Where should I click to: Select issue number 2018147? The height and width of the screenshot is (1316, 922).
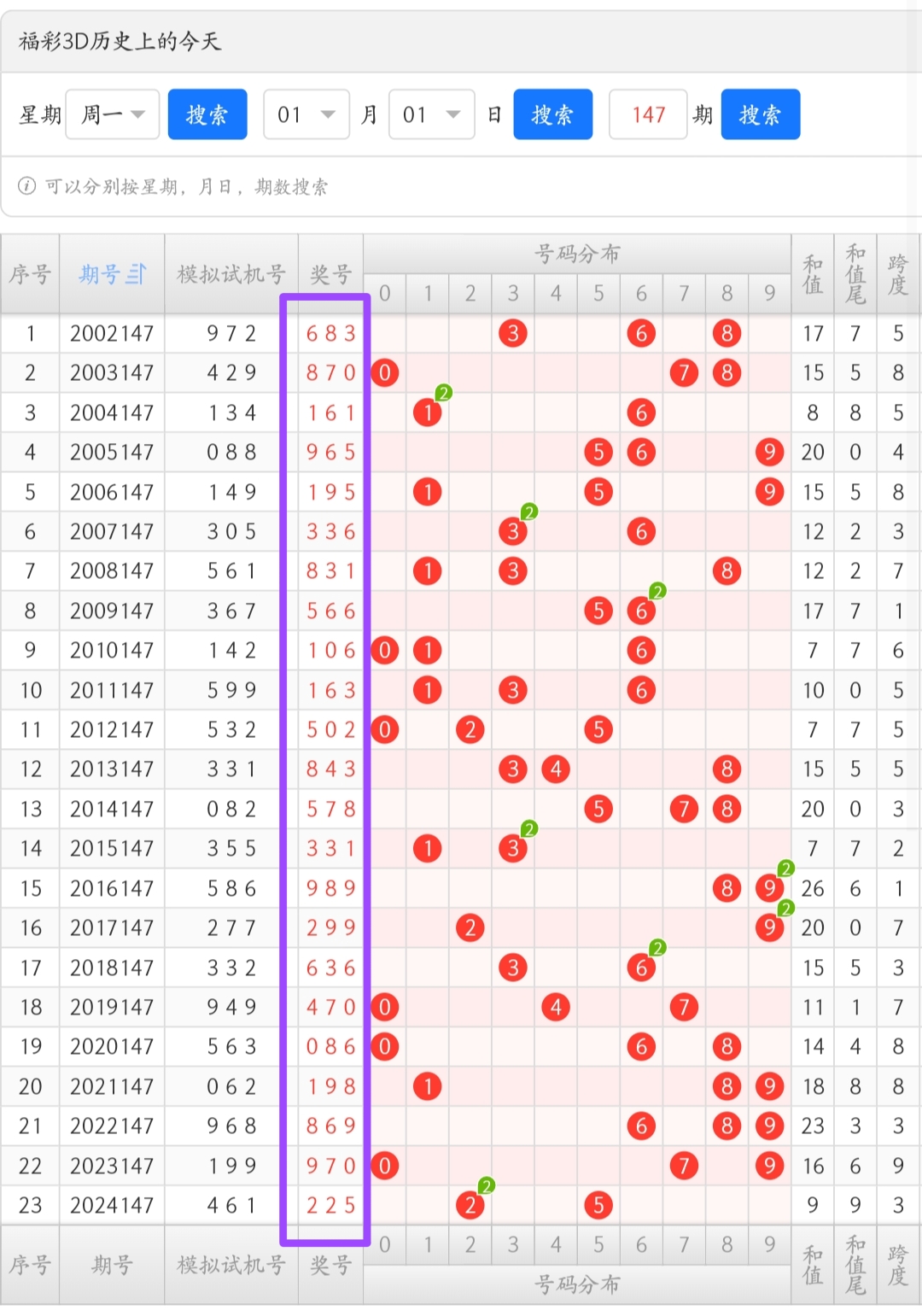click(112, 968)
